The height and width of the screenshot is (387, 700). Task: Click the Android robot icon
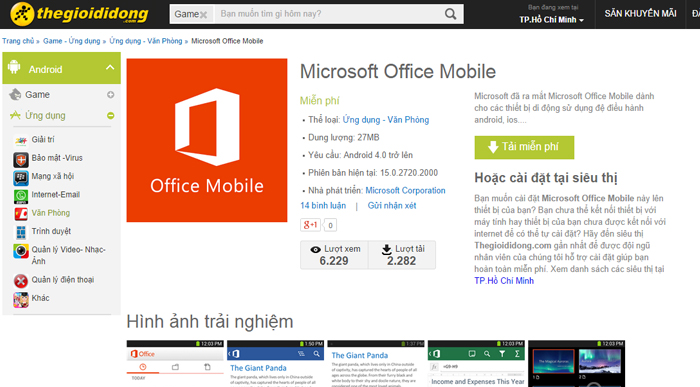coord(14,67)
